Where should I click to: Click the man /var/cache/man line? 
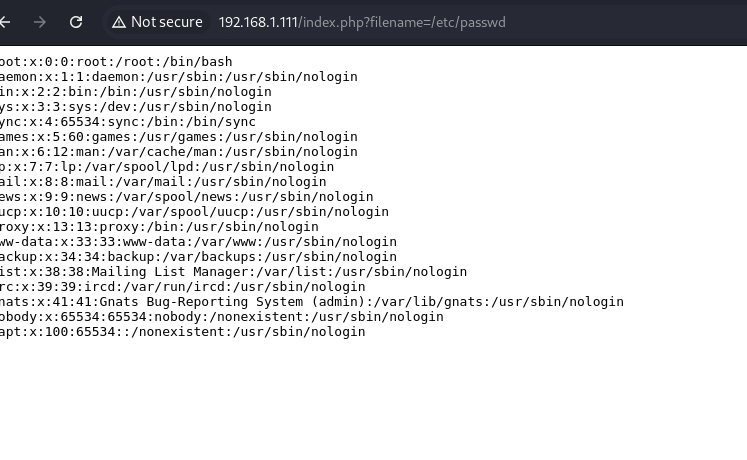[x=178, y=152]
